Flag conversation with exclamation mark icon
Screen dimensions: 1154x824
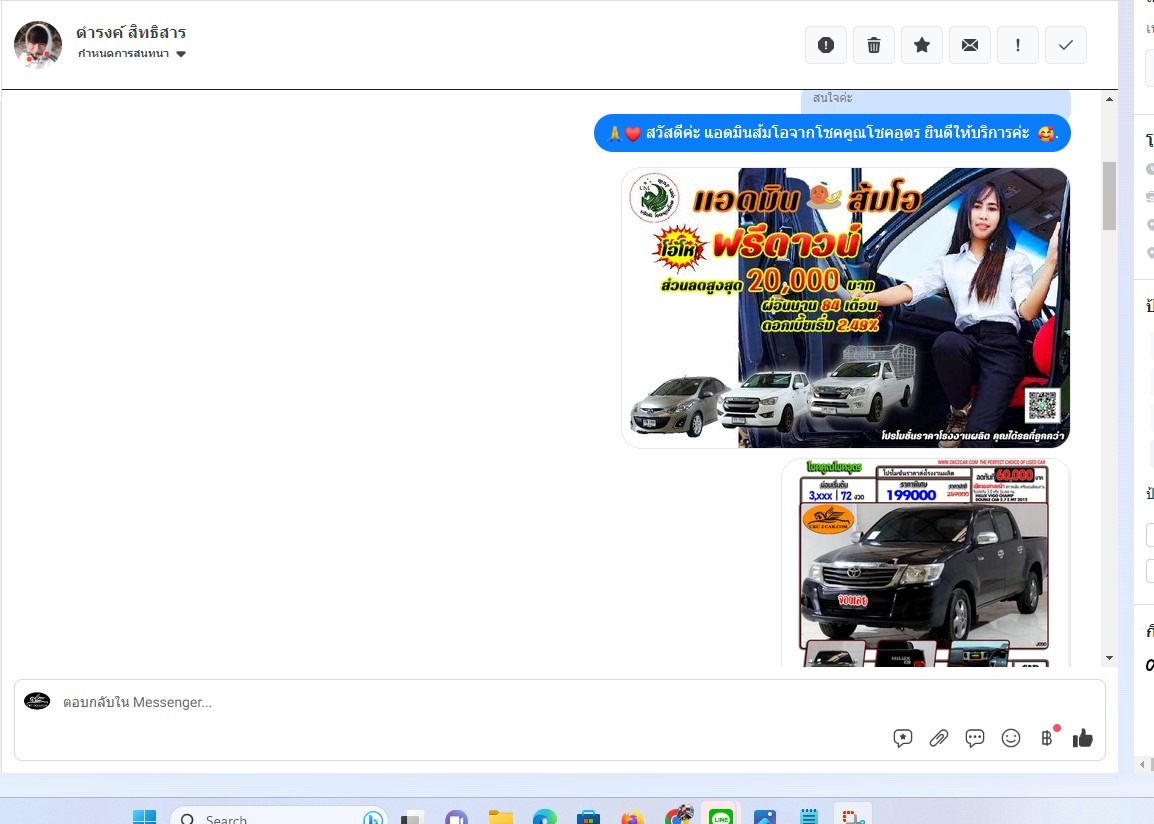point(1017,45)
